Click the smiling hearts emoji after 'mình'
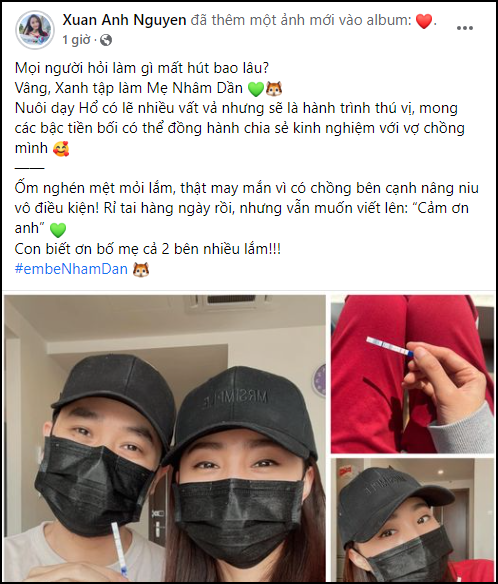The width and height of the screenshot is (498, 584). (61, 149)
